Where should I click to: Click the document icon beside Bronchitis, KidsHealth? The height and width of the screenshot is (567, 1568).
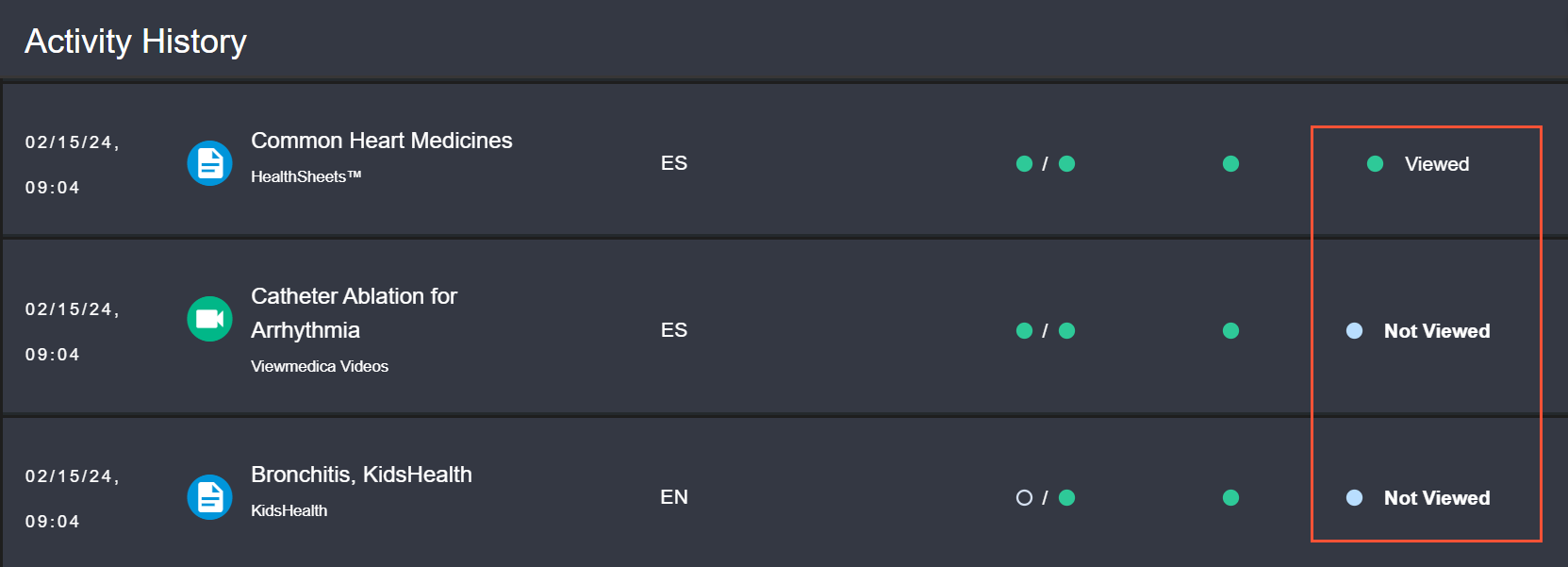[x=209, y=497]
